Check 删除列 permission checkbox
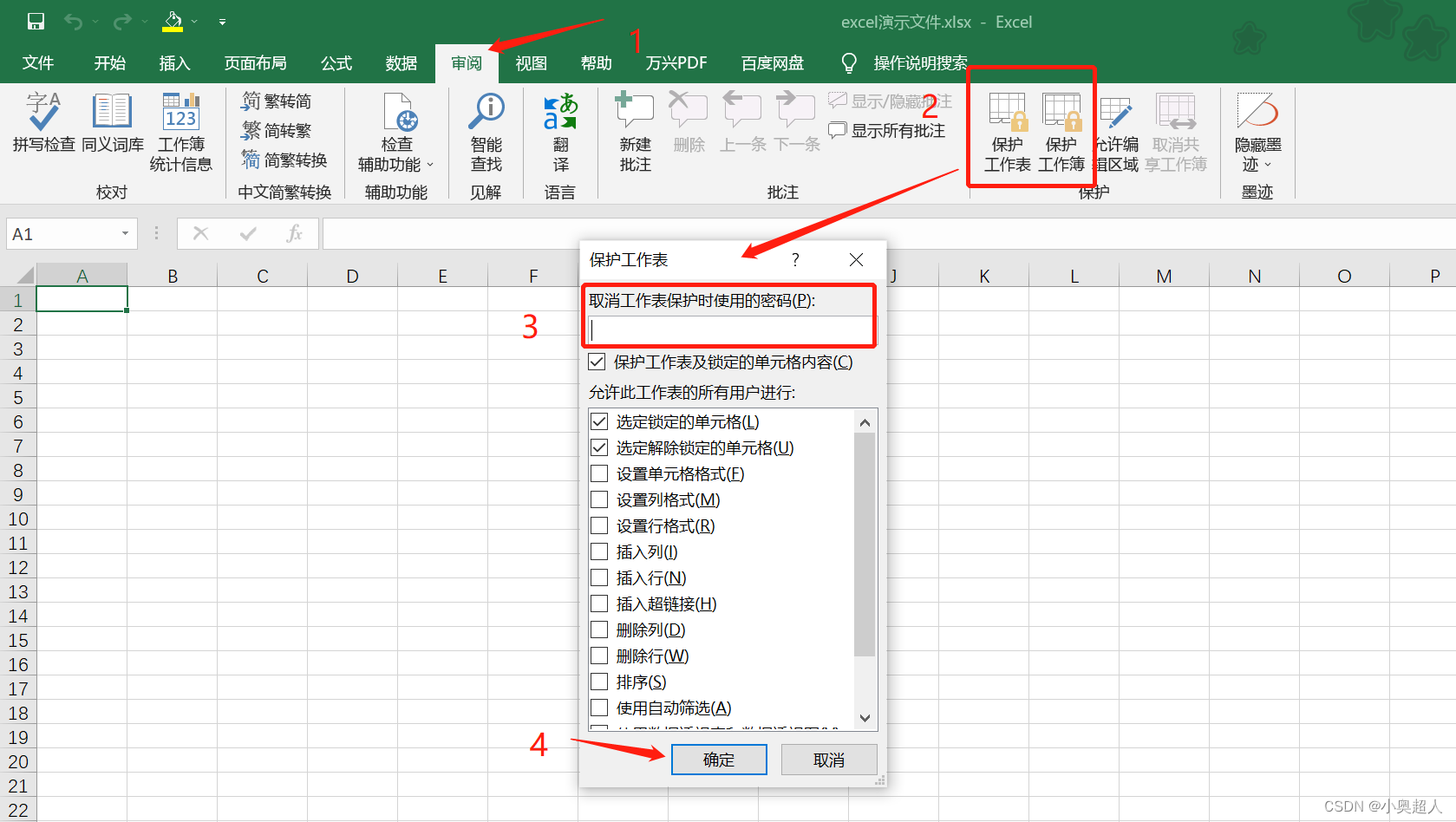This screenshot has width=1456, height=822. (x=599, y=630)
